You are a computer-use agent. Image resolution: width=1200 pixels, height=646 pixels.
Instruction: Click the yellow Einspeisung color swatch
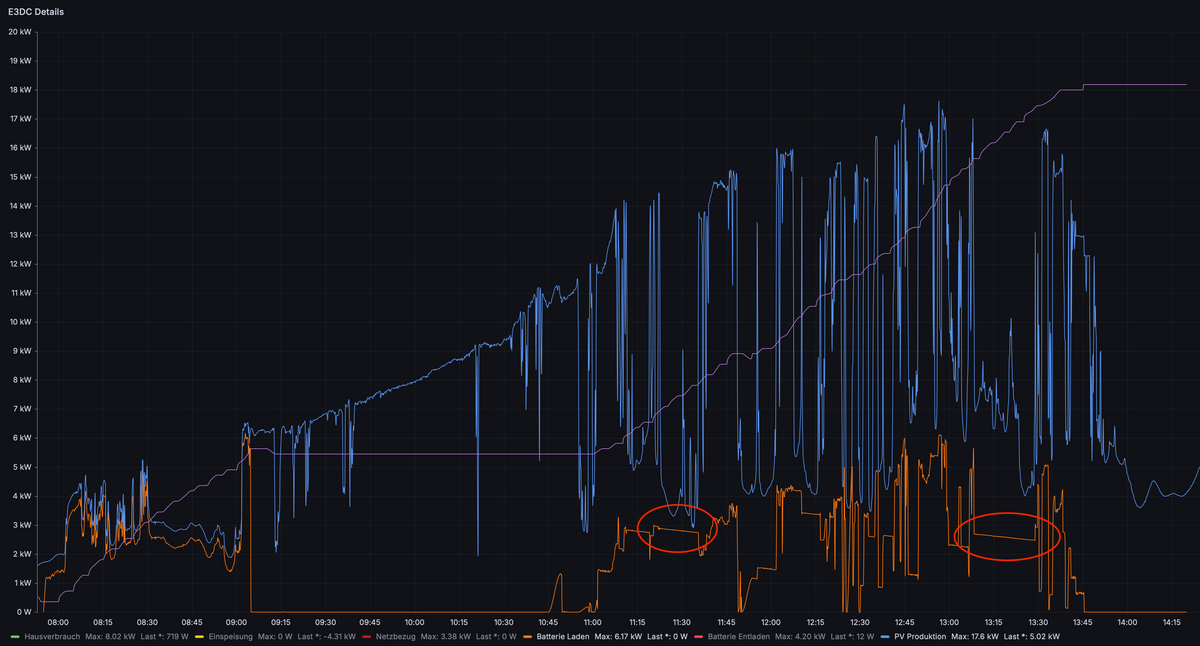(198, 636)
